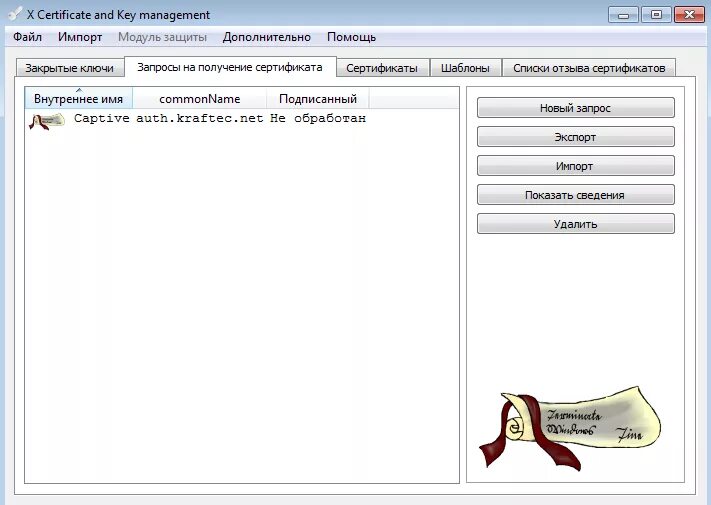Open the Помощь menu
Viewport: 711px width, 505px height.
click(351, 37)
